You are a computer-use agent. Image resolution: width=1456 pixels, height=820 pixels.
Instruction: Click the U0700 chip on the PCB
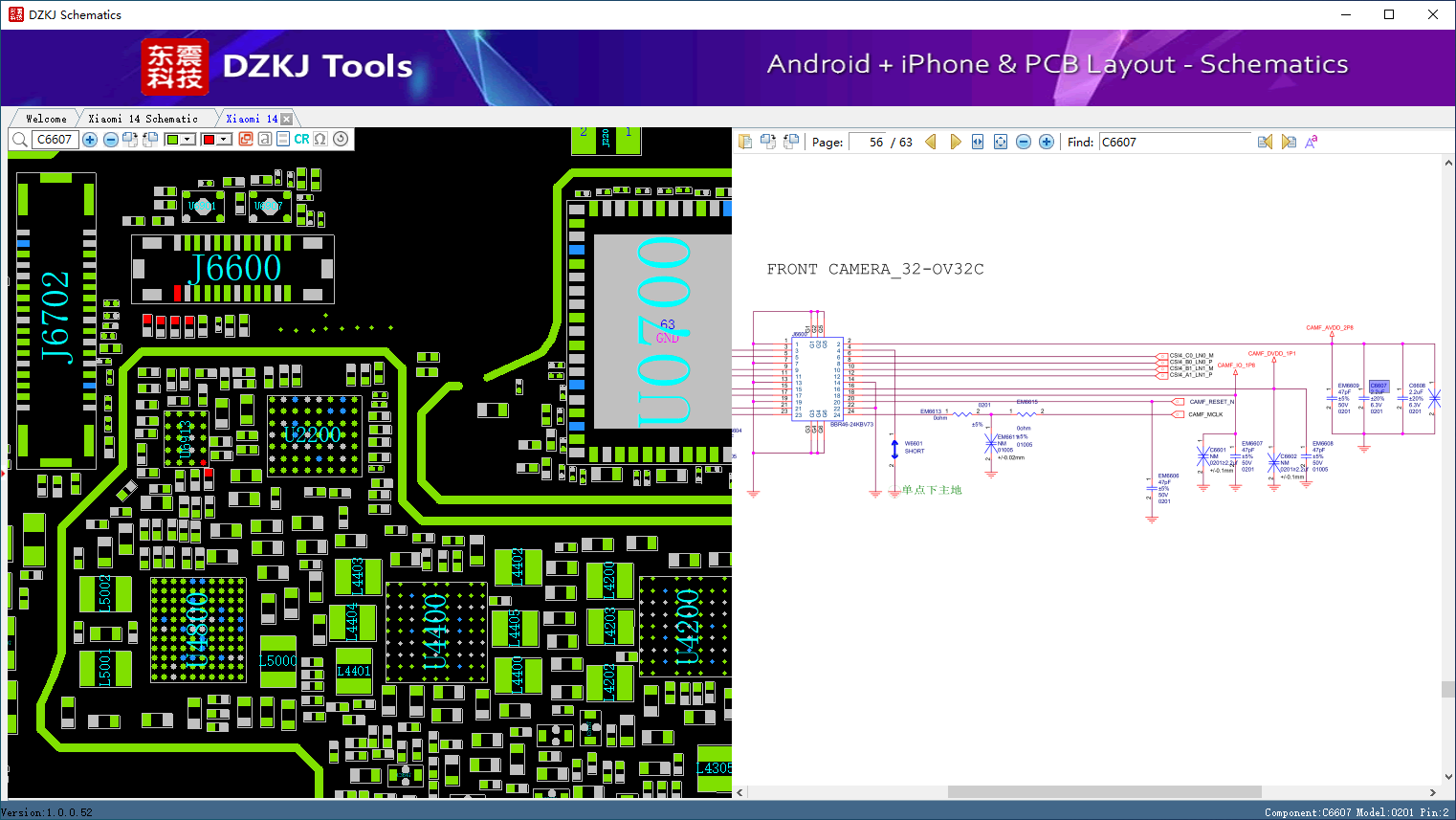click(663, 331)
